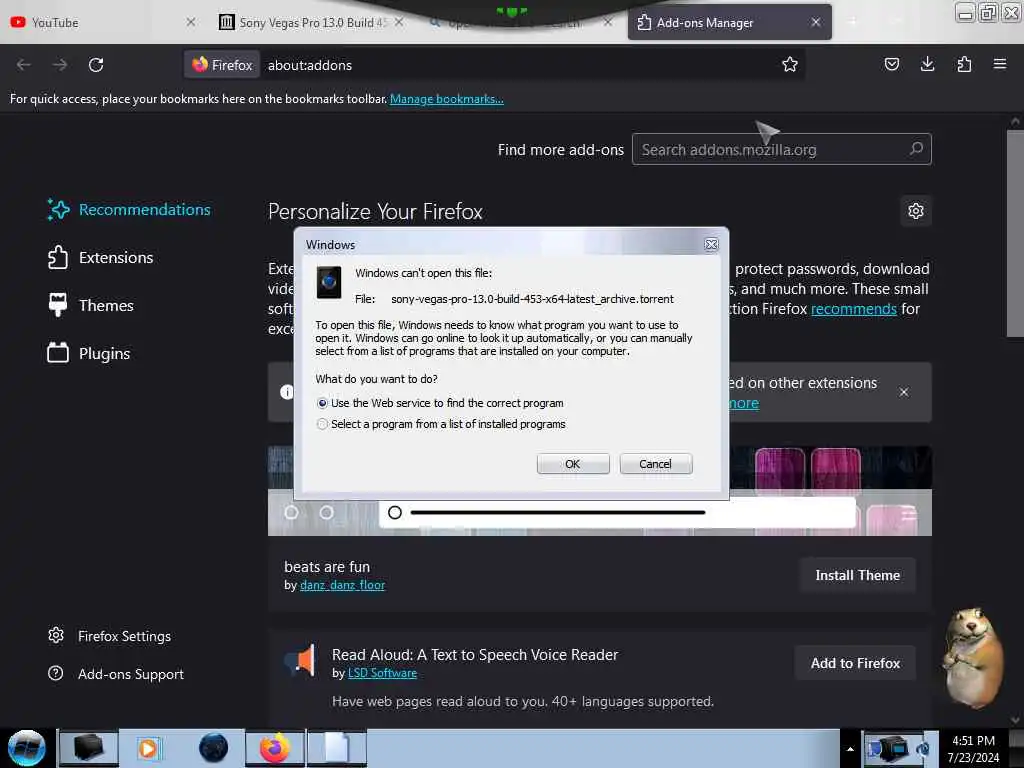The height and width of the screenshot is (768, 1024).
Task: Open danz_danz_floor author link
Action: coord(342,585)
